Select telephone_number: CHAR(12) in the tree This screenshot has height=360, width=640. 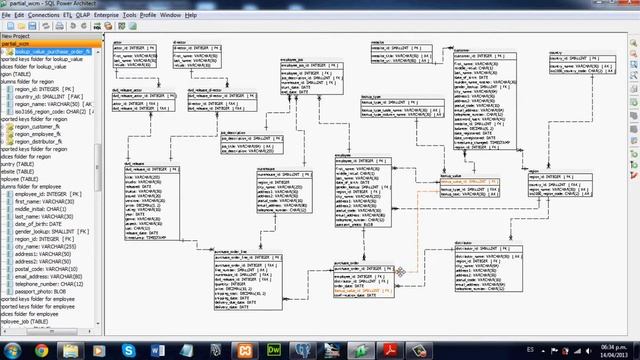49,284
